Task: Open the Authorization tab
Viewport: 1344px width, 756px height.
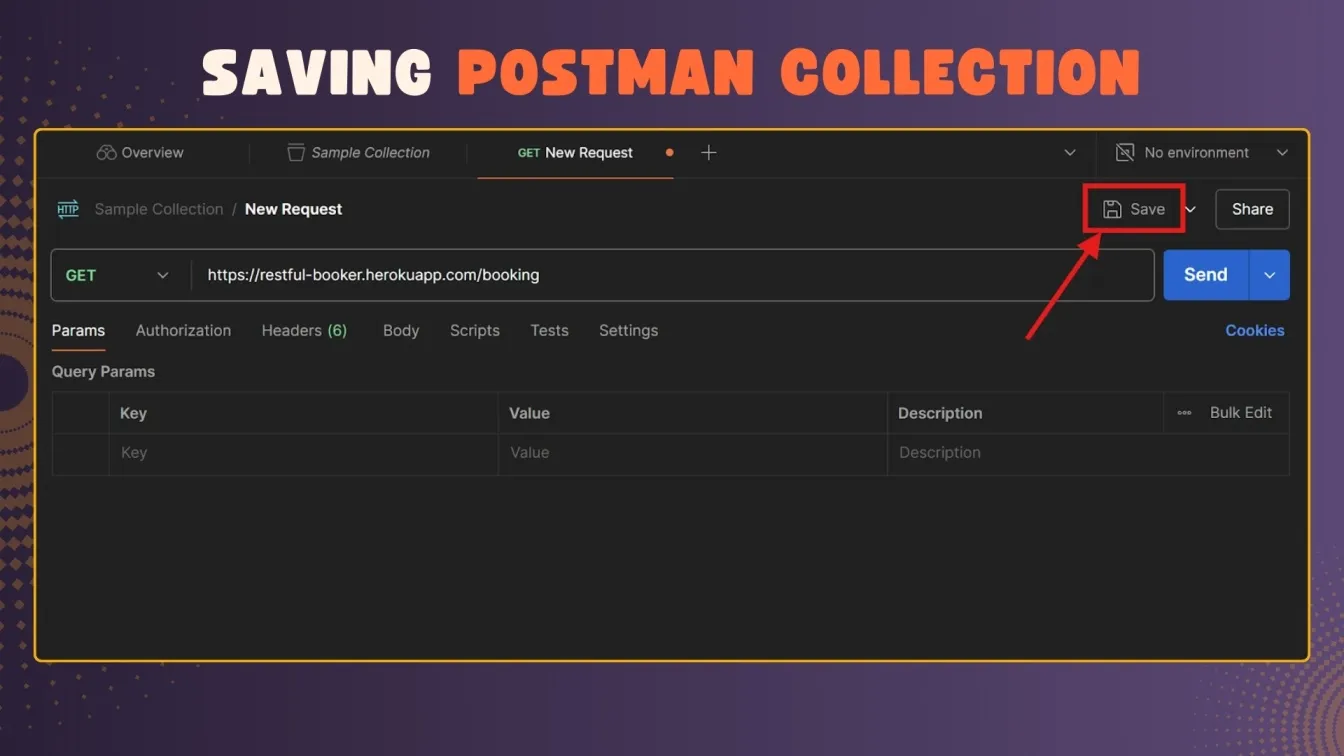Action: tap(183, 330)
